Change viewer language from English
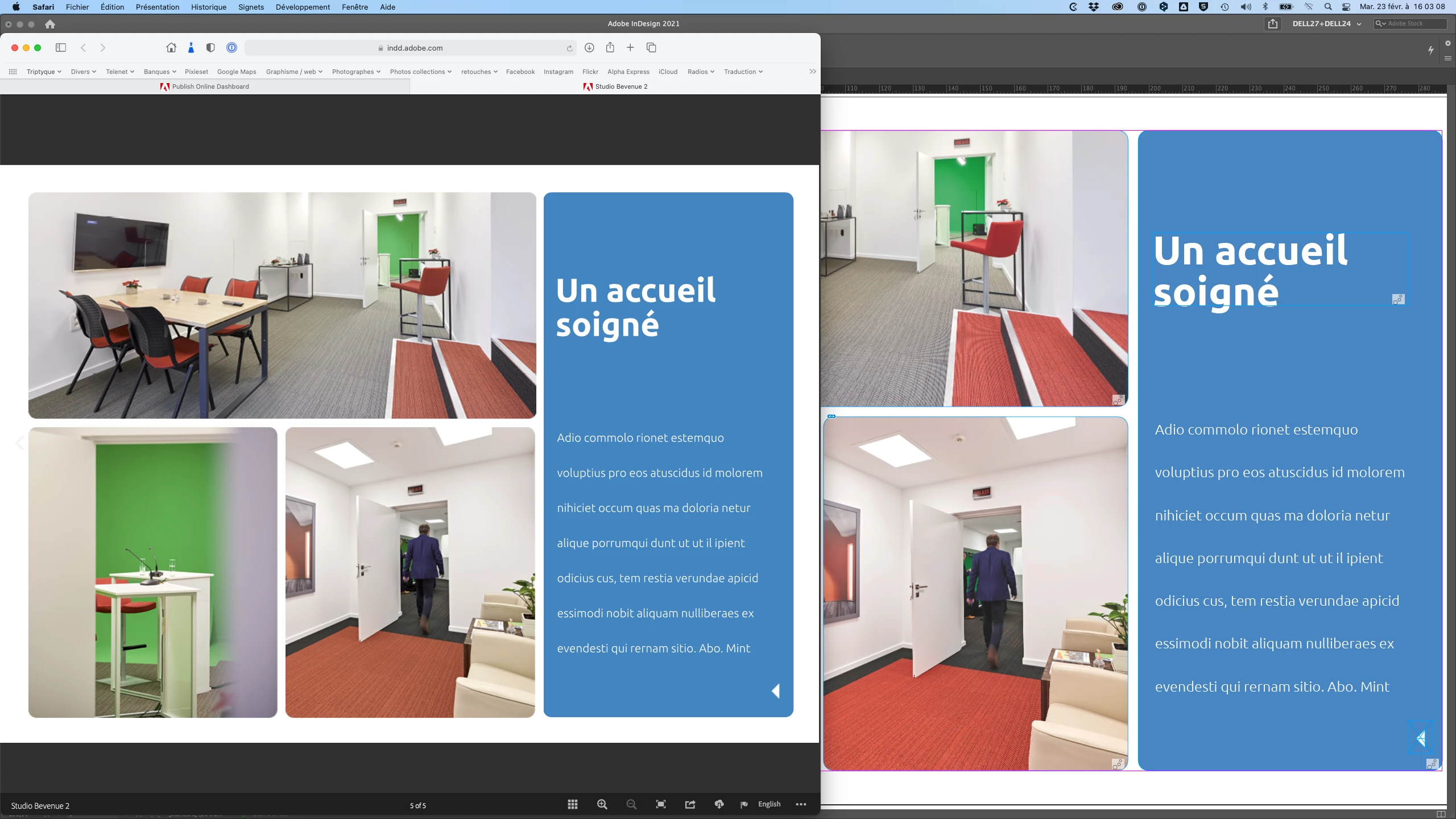 coord(769,804)
